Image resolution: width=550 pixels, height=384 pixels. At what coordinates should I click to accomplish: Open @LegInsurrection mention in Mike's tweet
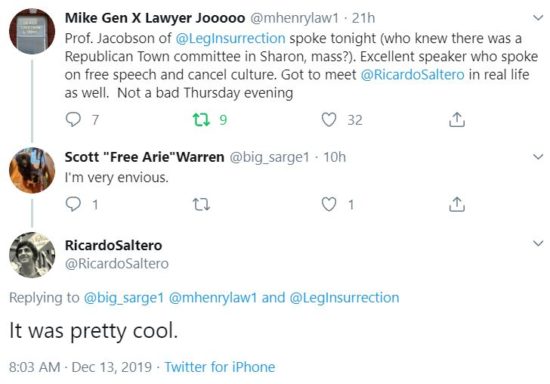click(x=230, y=38)
